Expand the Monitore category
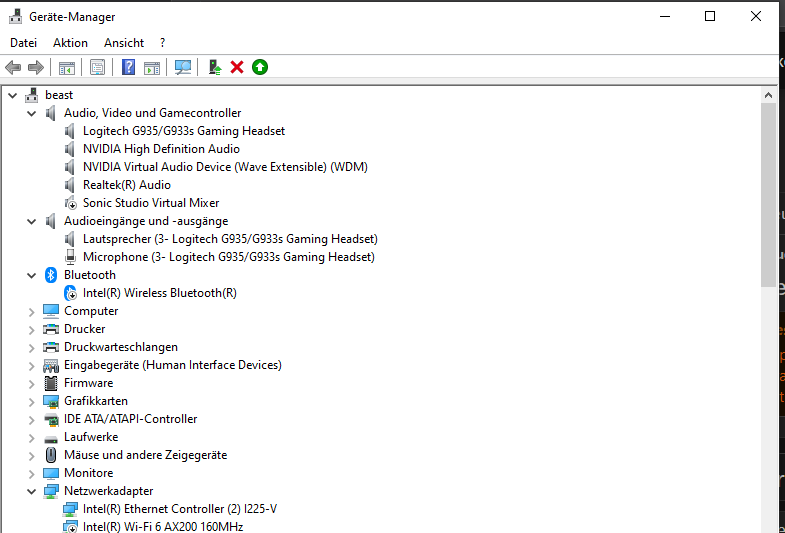Screen dimensions: 785x533 click(x=32, y=474)
